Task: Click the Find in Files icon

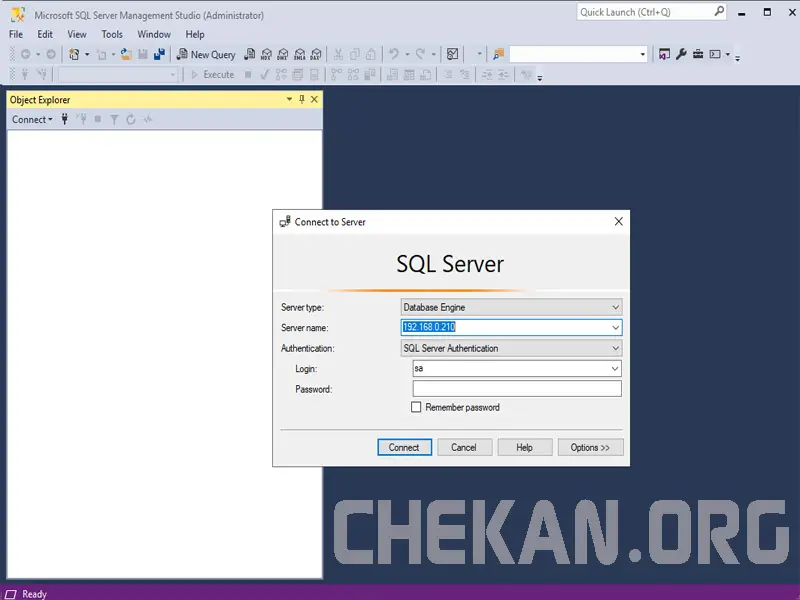Action: (498, 54)
